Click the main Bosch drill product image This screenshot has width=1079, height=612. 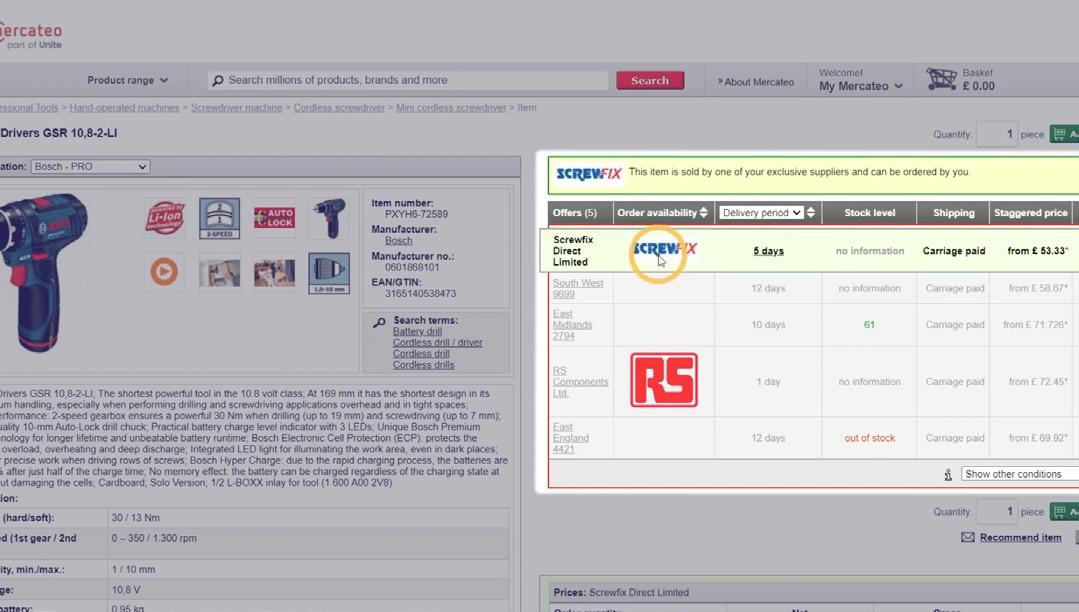(x=43, y=272)
